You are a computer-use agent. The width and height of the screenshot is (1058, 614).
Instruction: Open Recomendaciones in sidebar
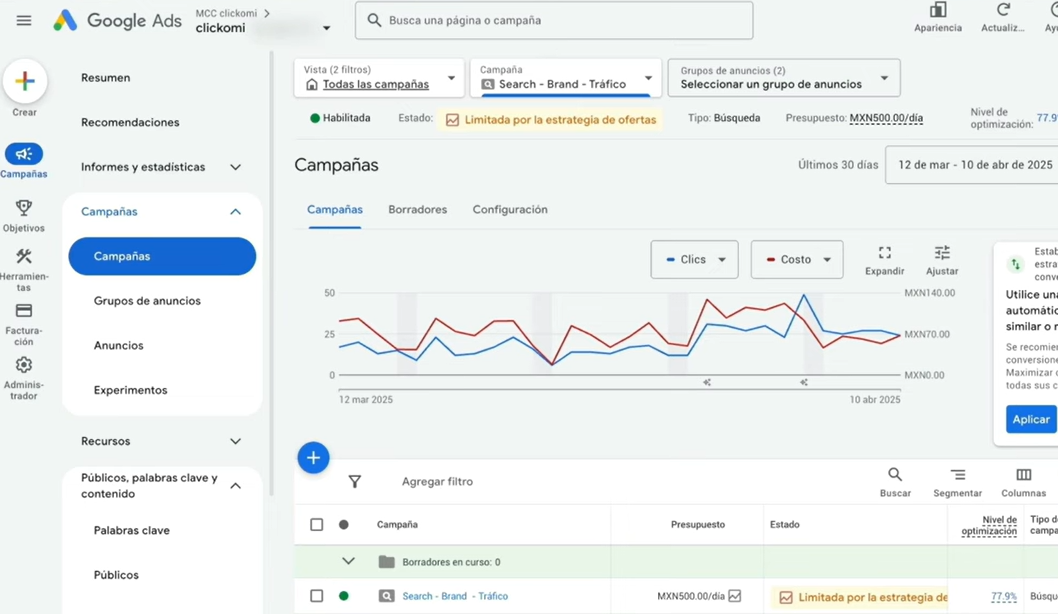point(130,122)
